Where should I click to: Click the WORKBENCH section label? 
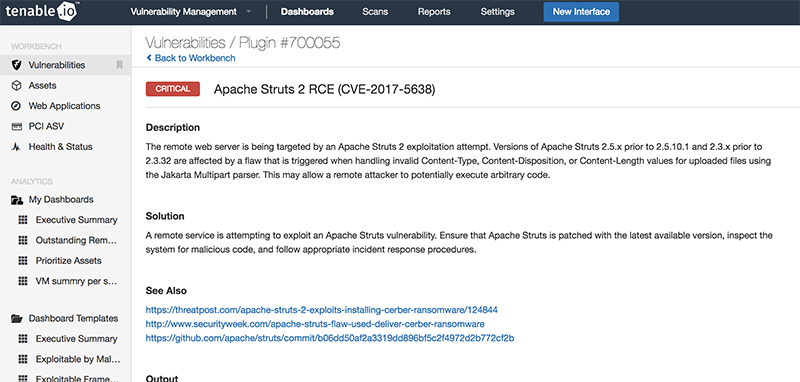(36, 46)
